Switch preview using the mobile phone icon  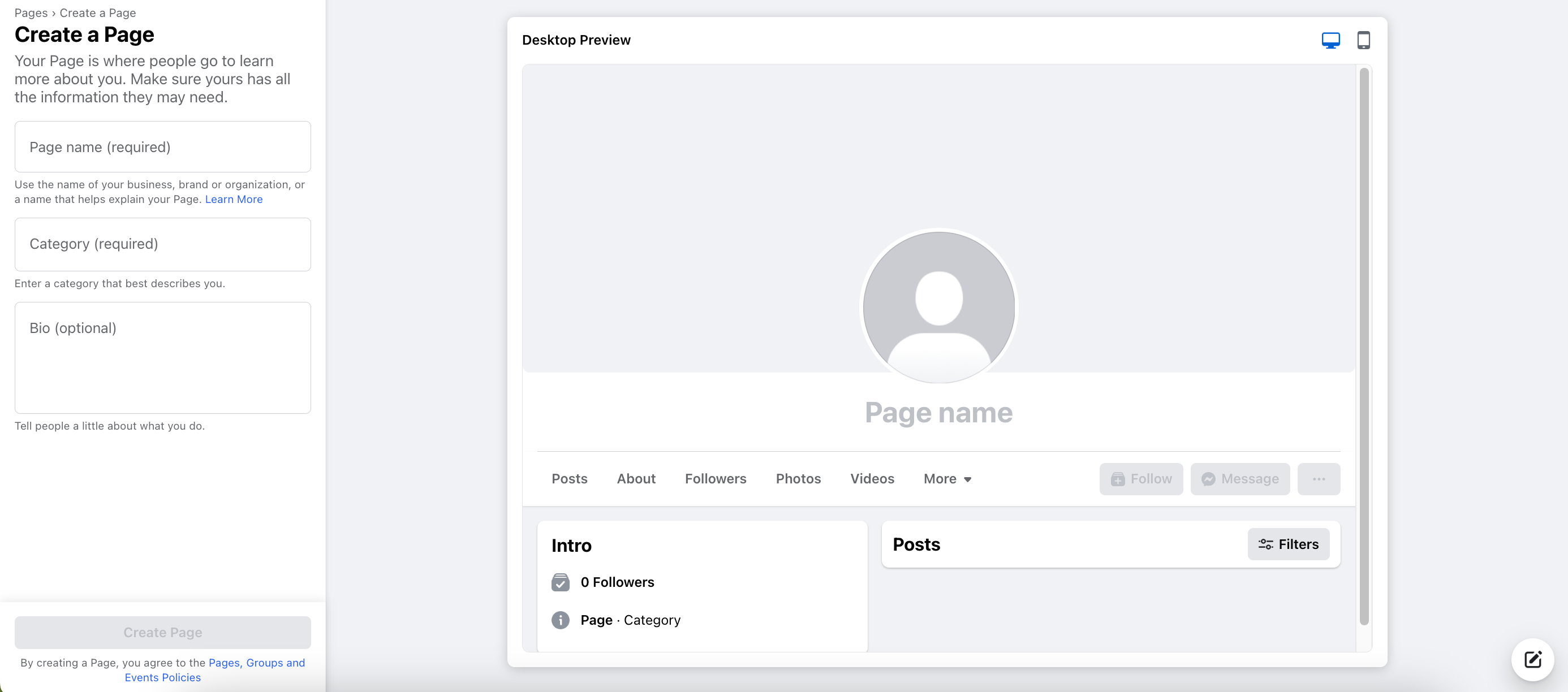tap(1363, 40)
